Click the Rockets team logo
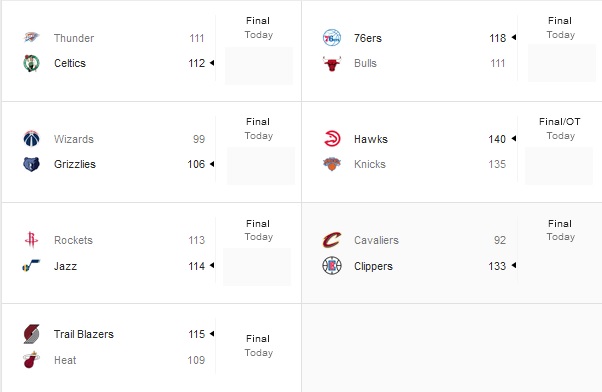Screen dimensions: 602x392 (x=31, y=240)
